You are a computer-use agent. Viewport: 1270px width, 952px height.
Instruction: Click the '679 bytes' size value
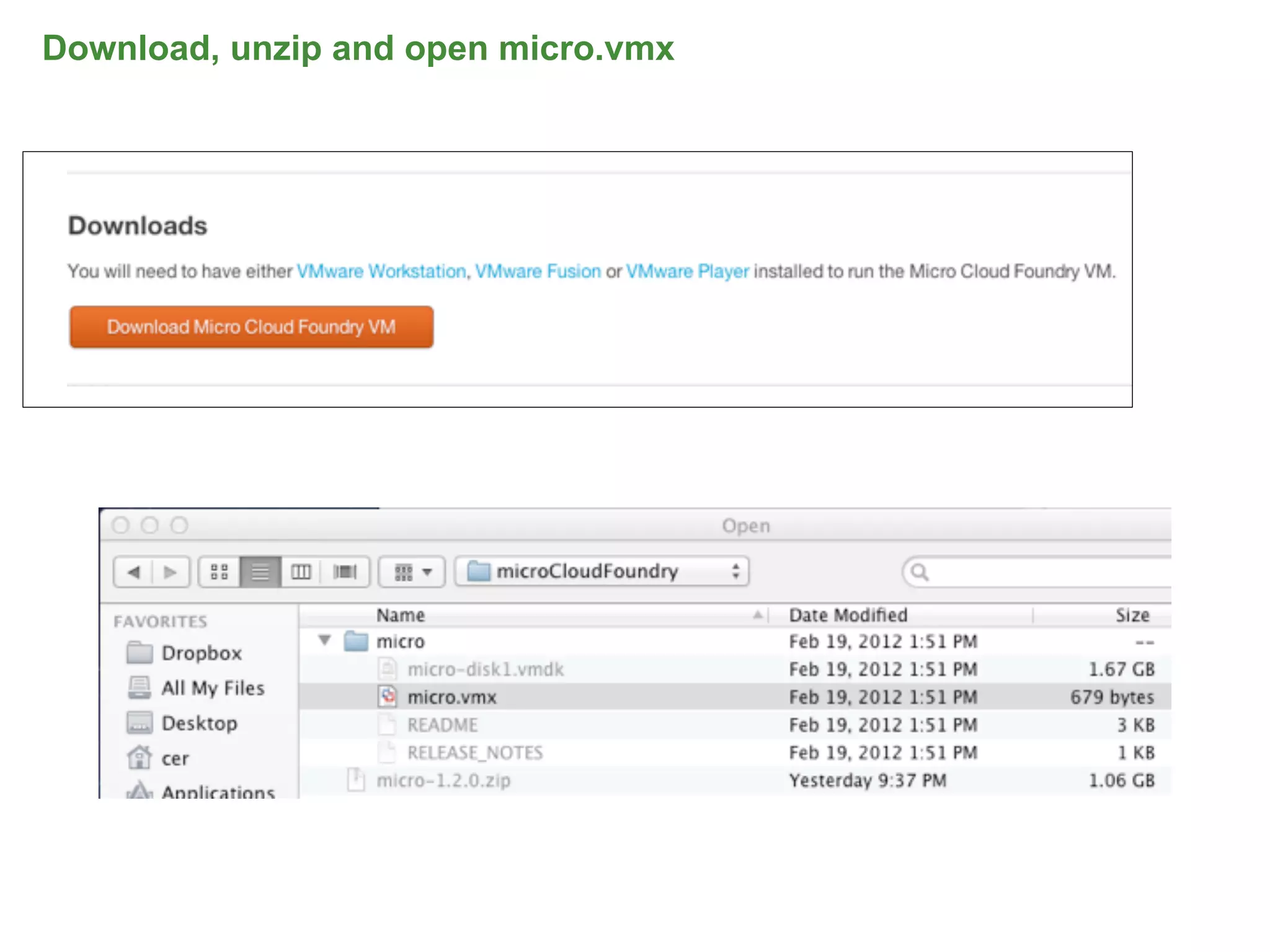(1112, 697)
